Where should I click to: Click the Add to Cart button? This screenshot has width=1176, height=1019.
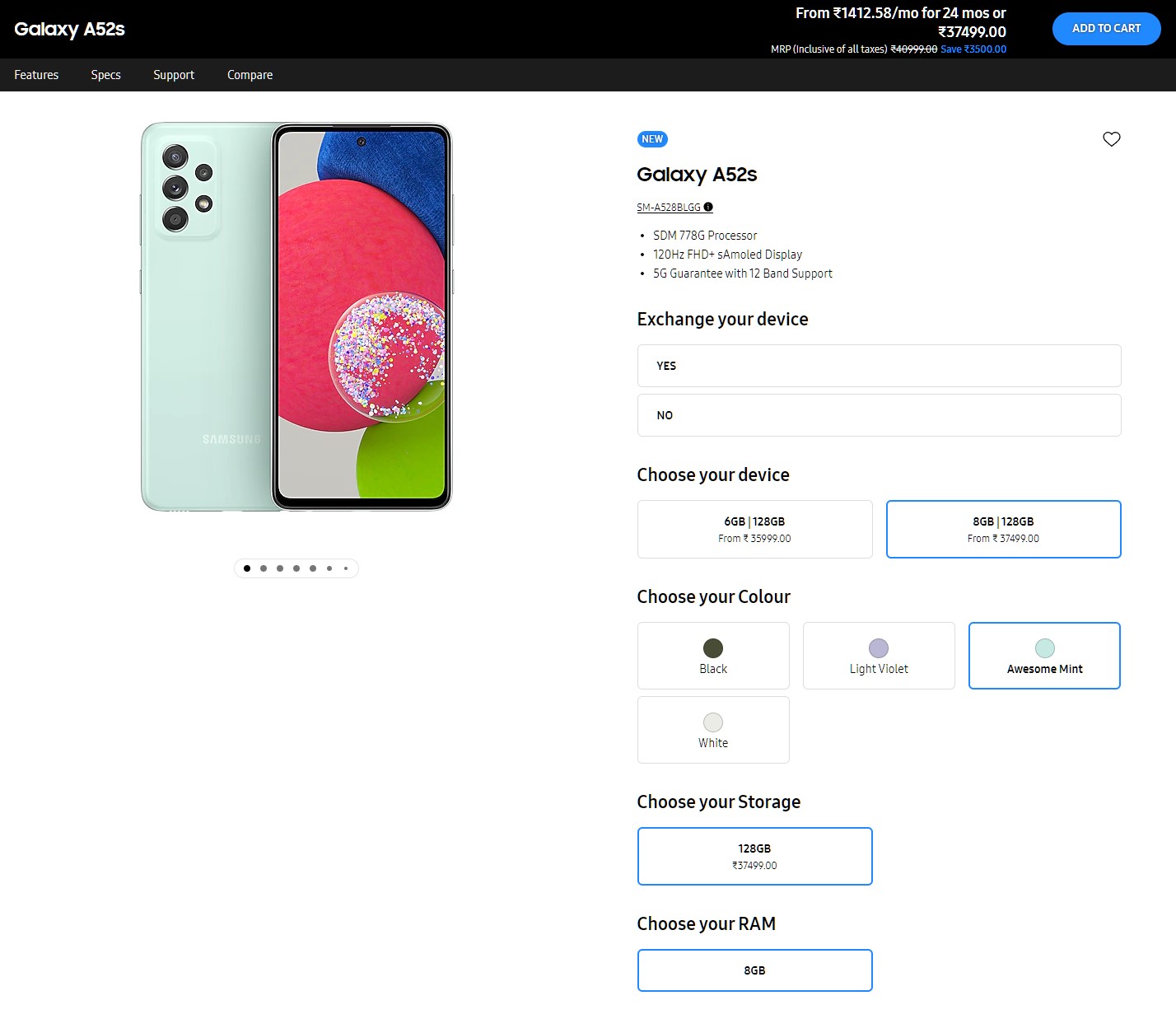click(x=1106, y=29)
